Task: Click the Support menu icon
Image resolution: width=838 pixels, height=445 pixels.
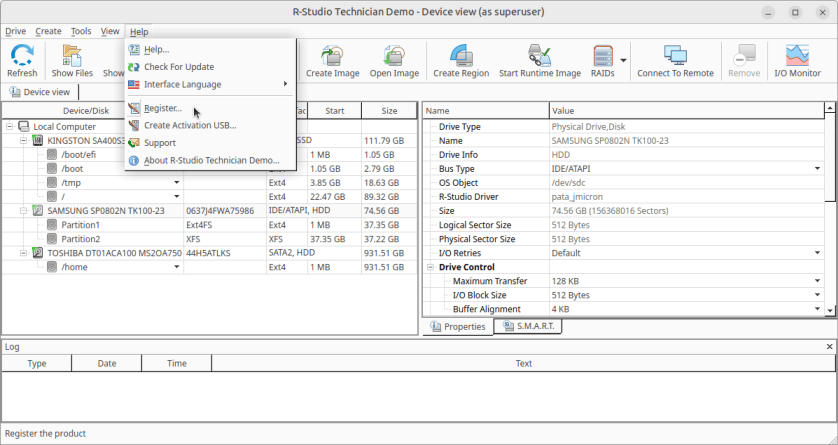Action: coord(134,143)
